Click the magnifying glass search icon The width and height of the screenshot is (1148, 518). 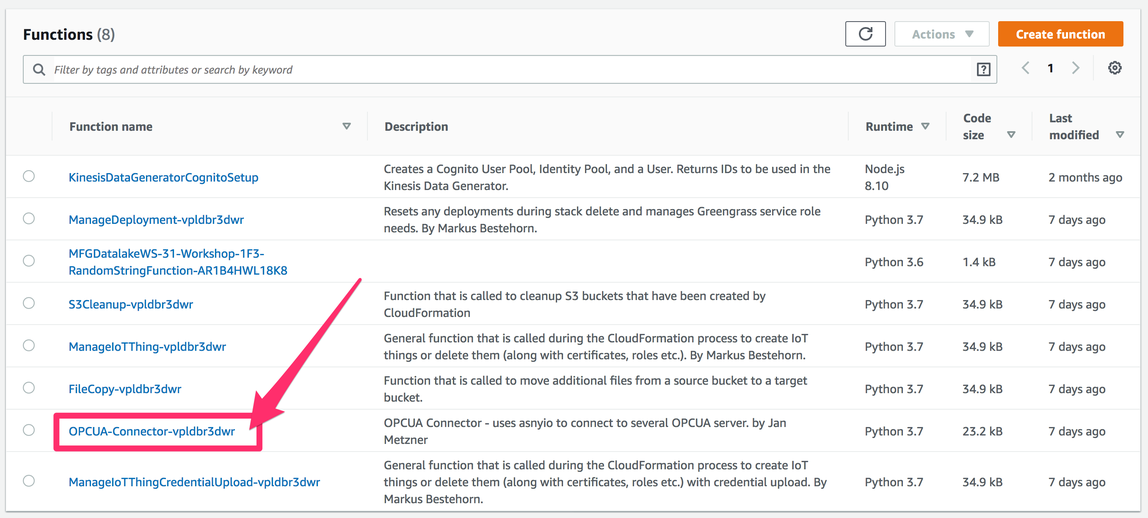click(x=39, y=70)
